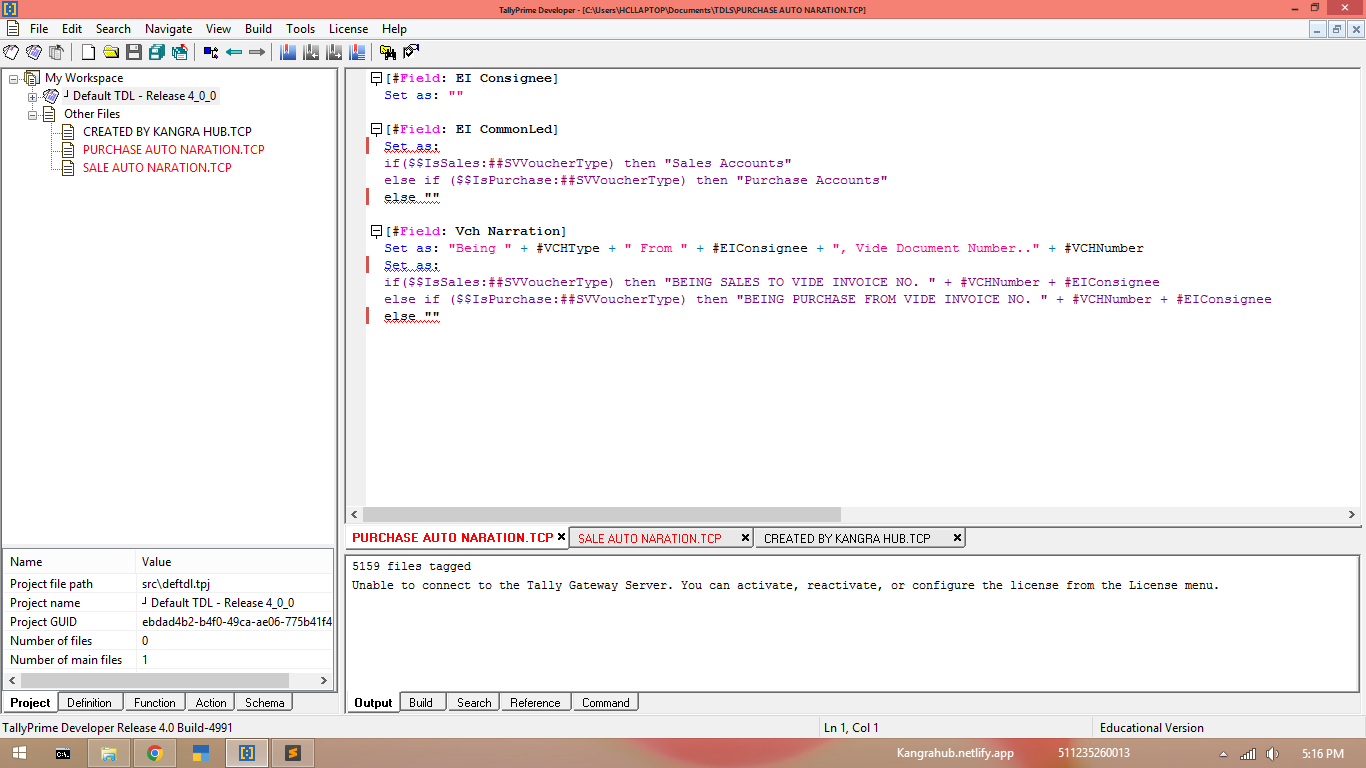Open Command Prompt from the taskbar
1366x768 pixels.
(x=63, y=753)
